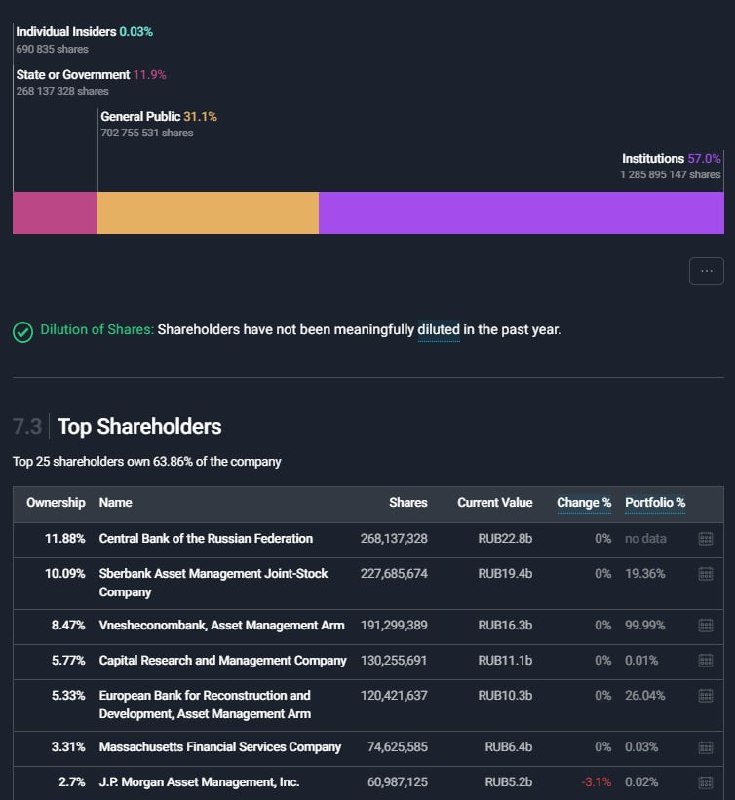Open table icon in Massachusetts Financial Services row
The image size is (735, 800).
click(x=705, y=747)
